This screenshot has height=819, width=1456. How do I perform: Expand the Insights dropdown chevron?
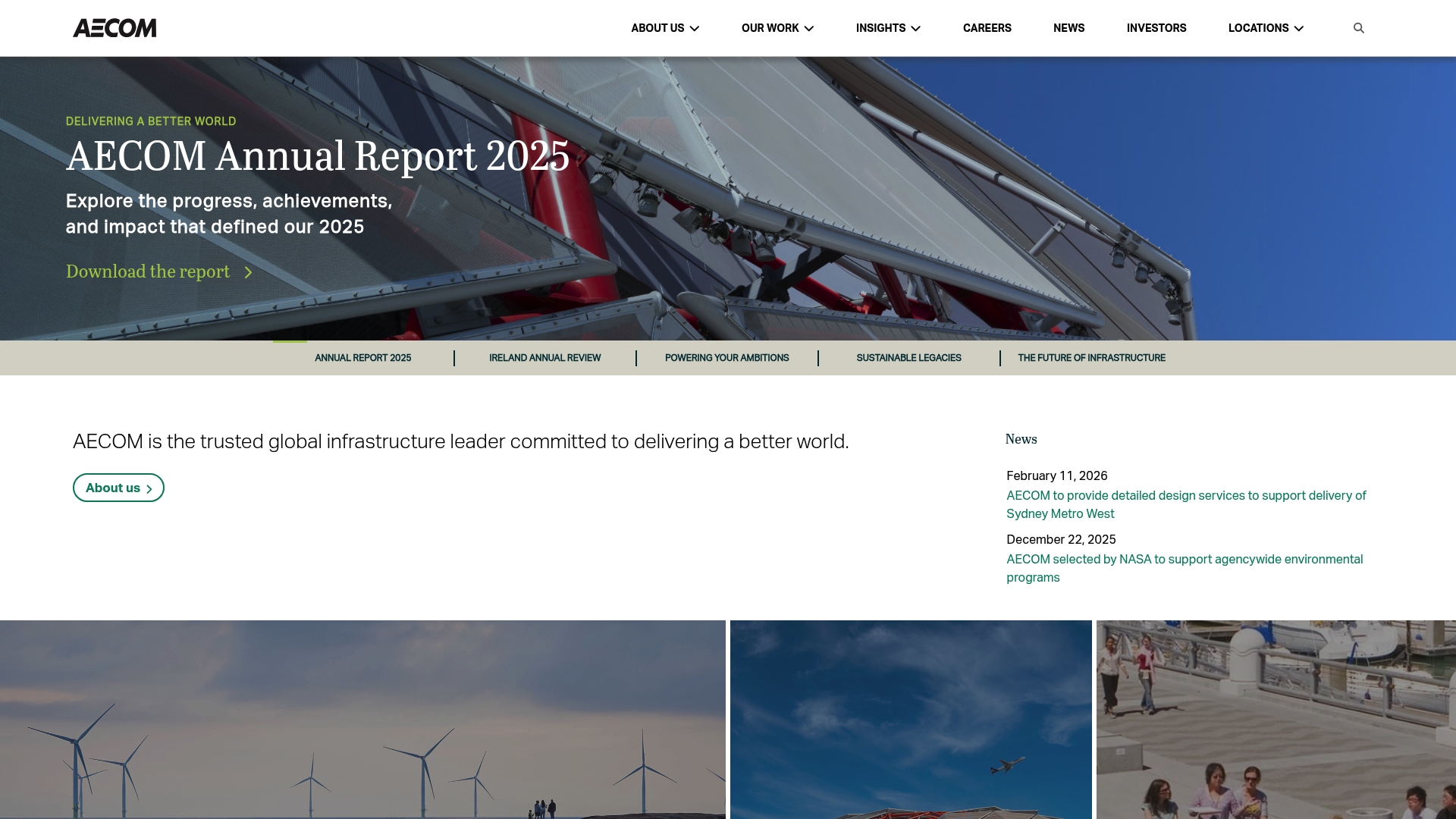[916, 29]
